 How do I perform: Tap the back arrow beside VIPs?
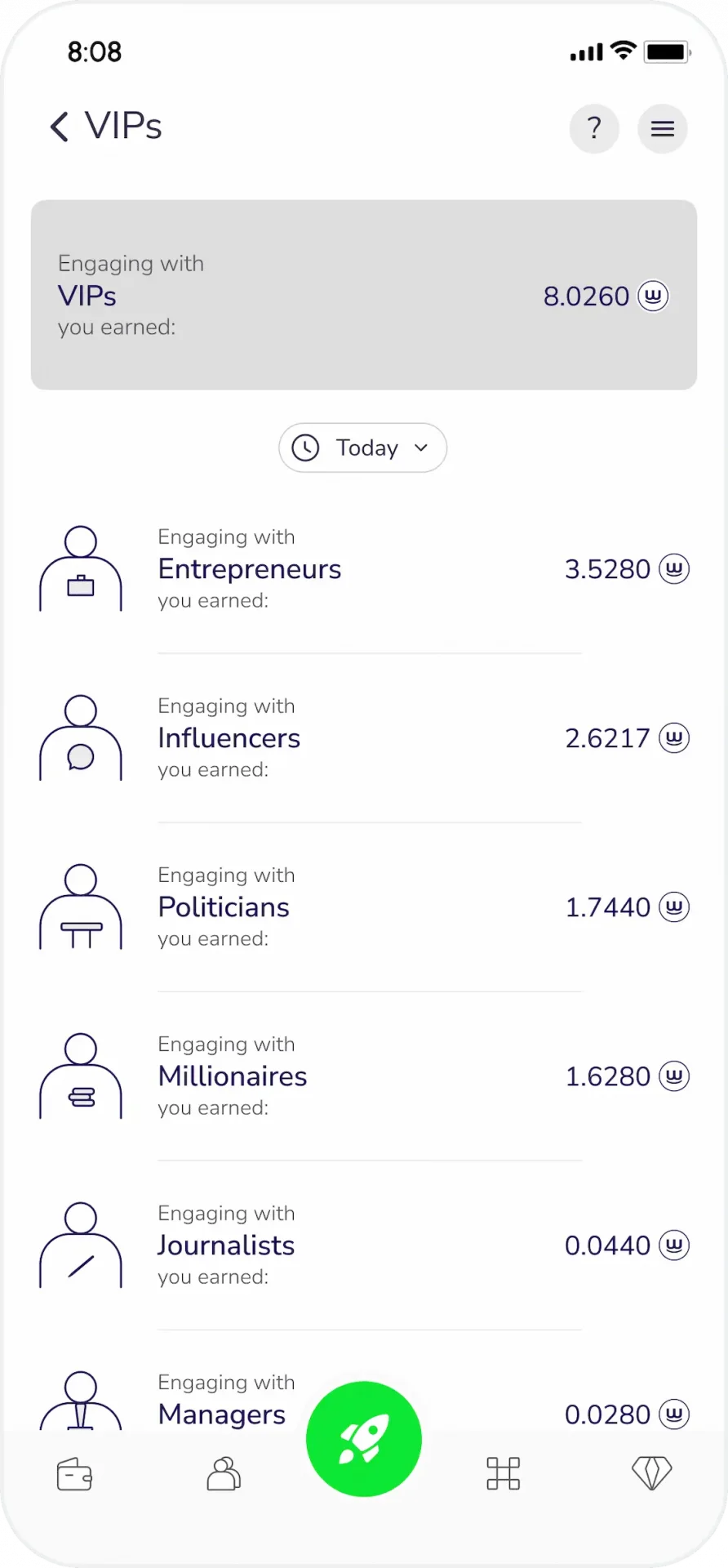[60, 127]
